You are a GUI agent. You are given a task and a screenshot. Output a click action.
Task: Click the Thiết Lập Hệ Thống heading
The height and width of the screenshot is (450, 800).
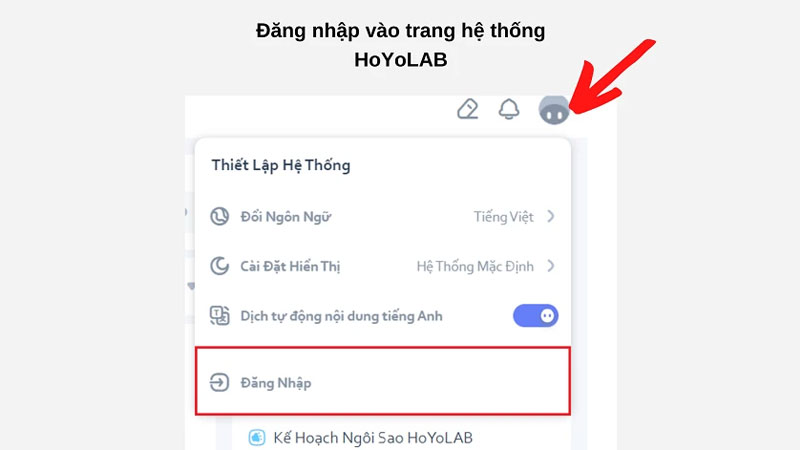coord(281,165)
